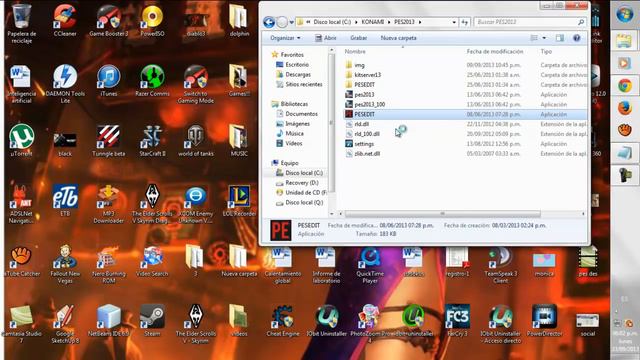
Task: Click the PowerDirector desktop icon
Action: pos(544,320)
